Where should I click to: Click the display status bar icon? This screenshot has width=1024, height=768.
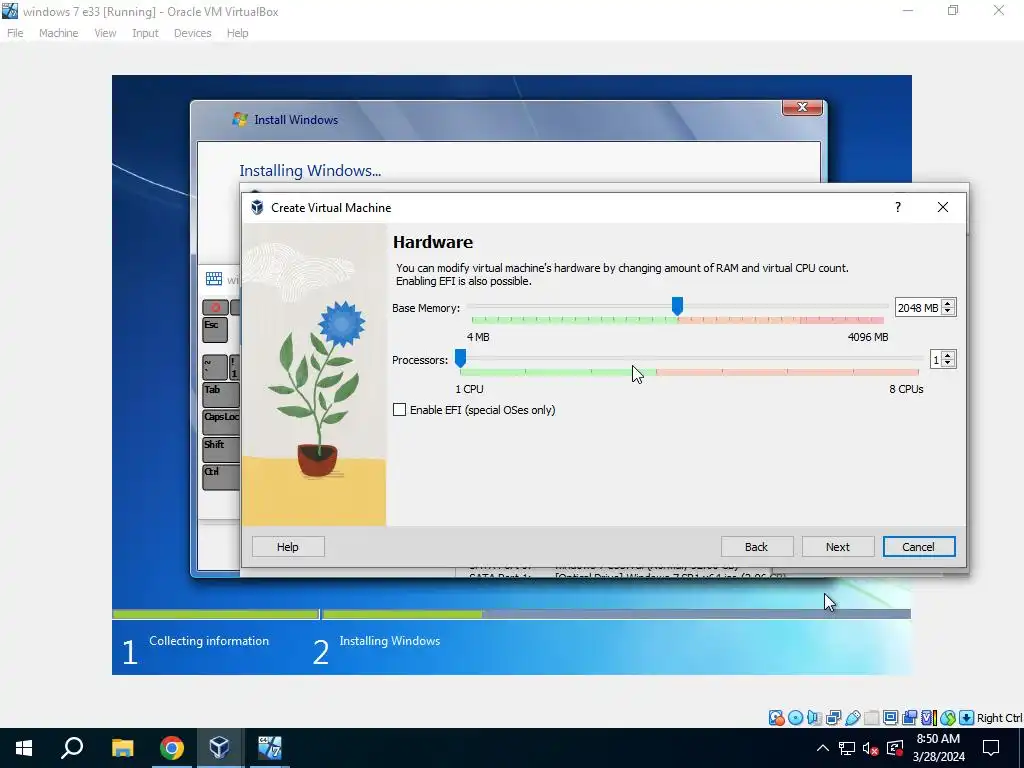(890, 718)
